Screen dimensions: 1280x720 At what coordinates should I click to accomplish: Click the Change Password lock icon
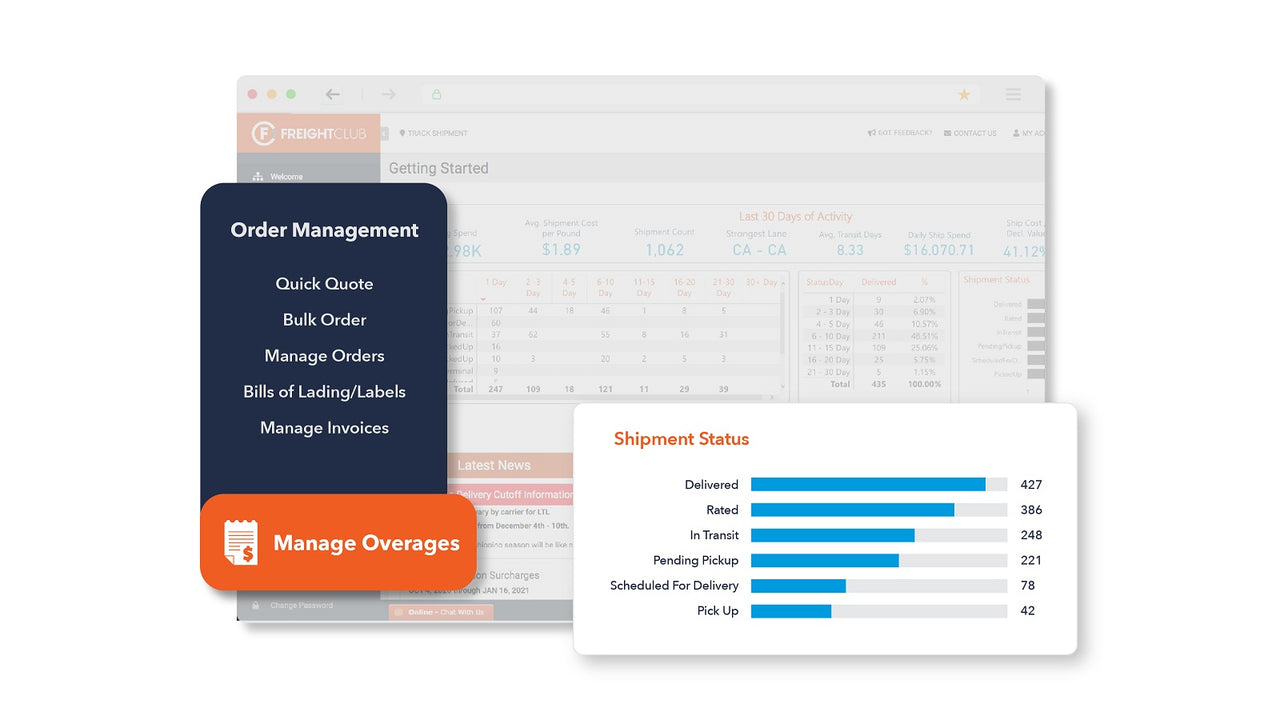pos(254,605)
